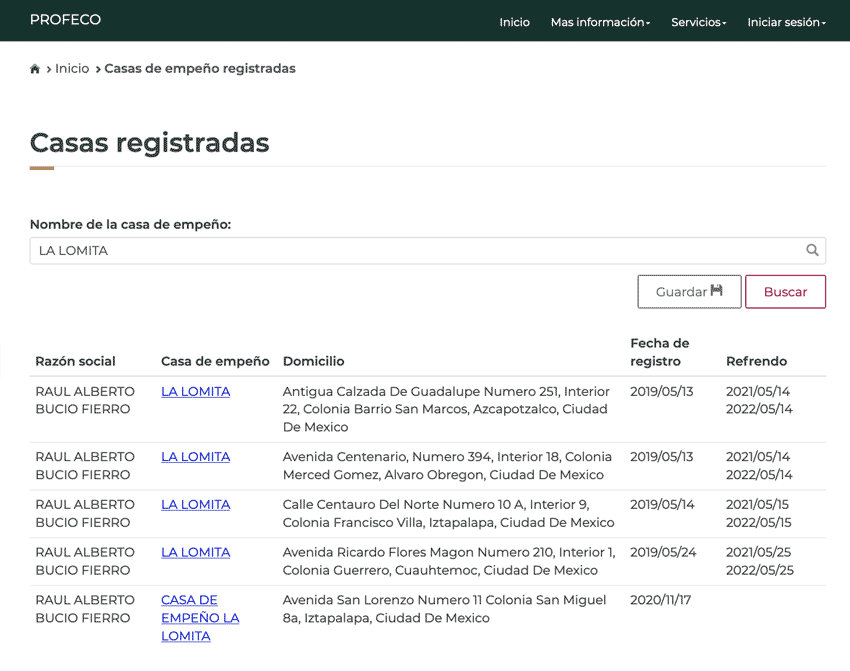Open the Inicio menu item in top bar
850x671 pixels.
tap(514, 22)
